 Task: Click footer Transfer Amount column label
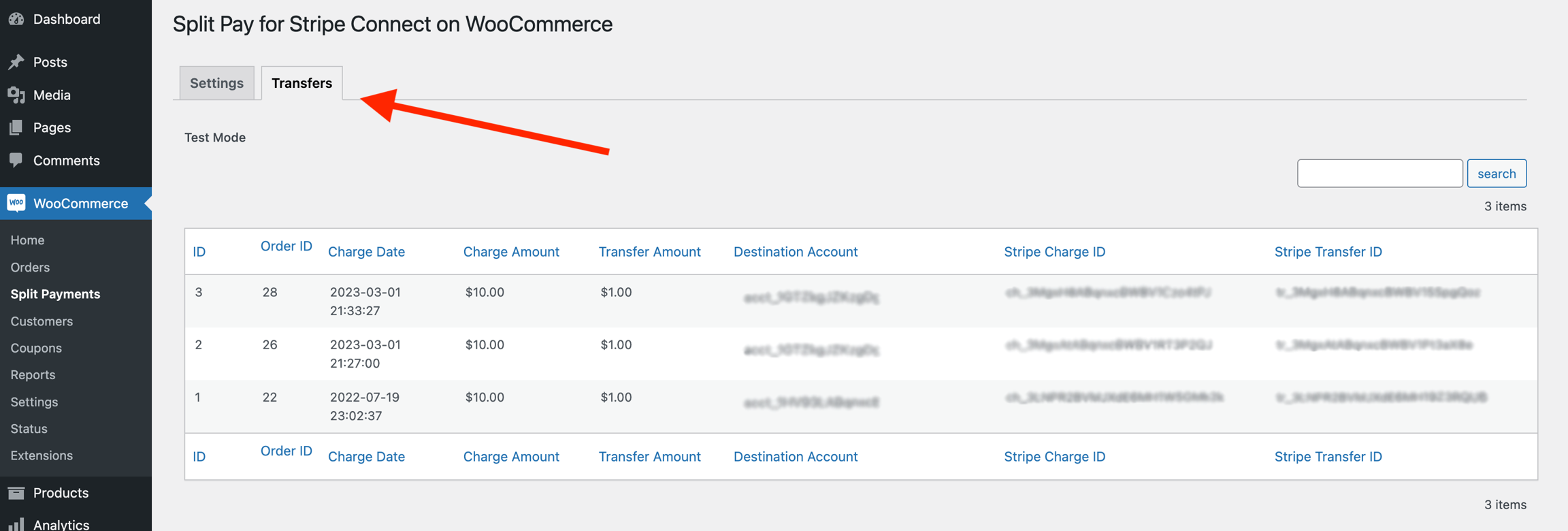pos(649,456)
